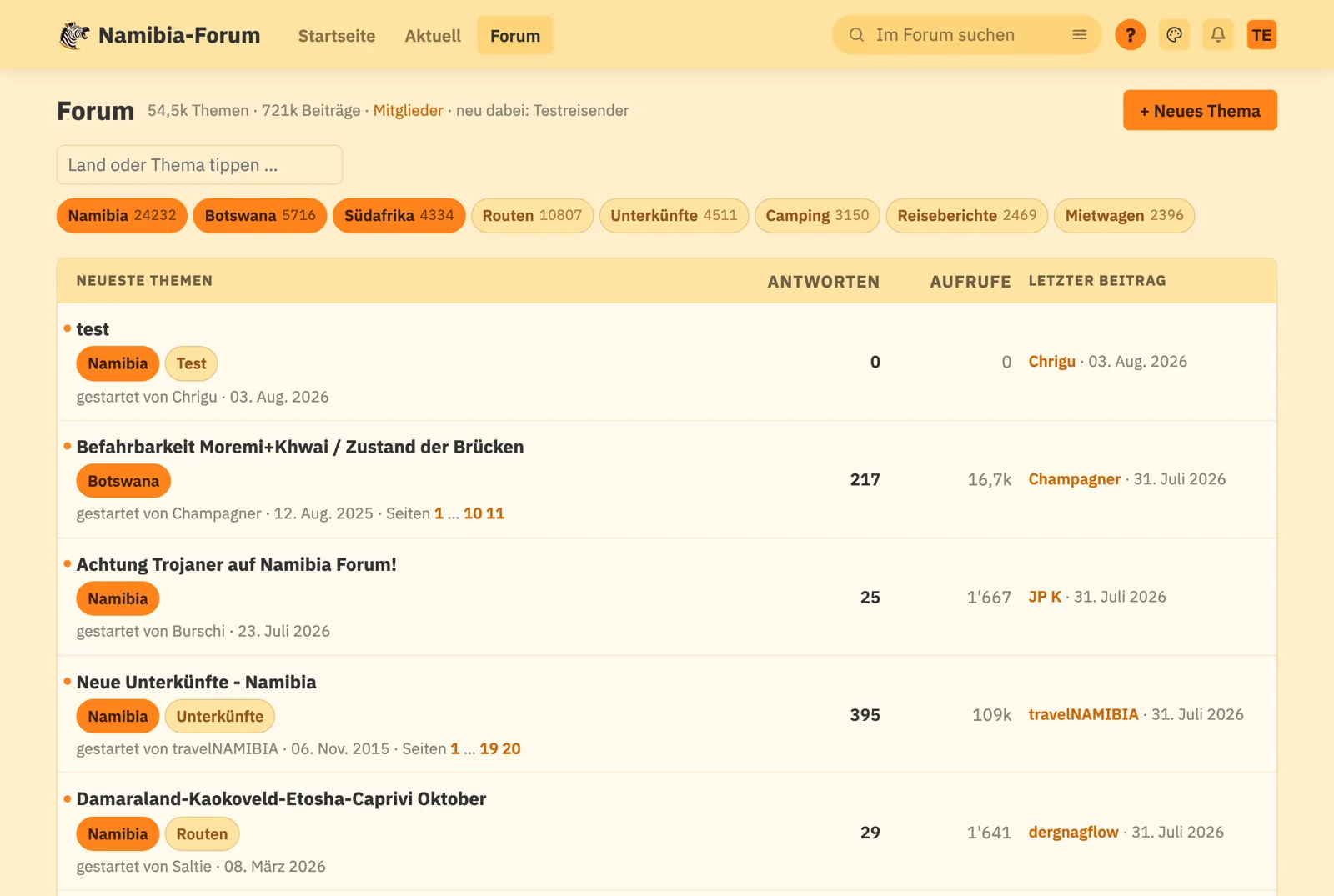This screenshot has height=896, width=1334.
Task: Open Champagner last post author link
Action: tap(1075, 479)
